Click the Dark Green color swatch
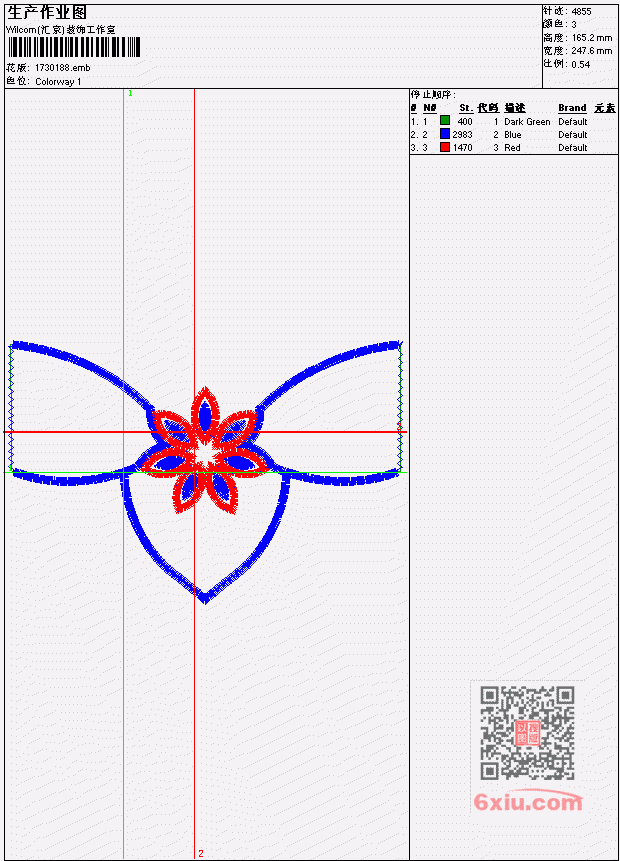The width and height of the screenshot is (620, 861). [x=445, y=121]
